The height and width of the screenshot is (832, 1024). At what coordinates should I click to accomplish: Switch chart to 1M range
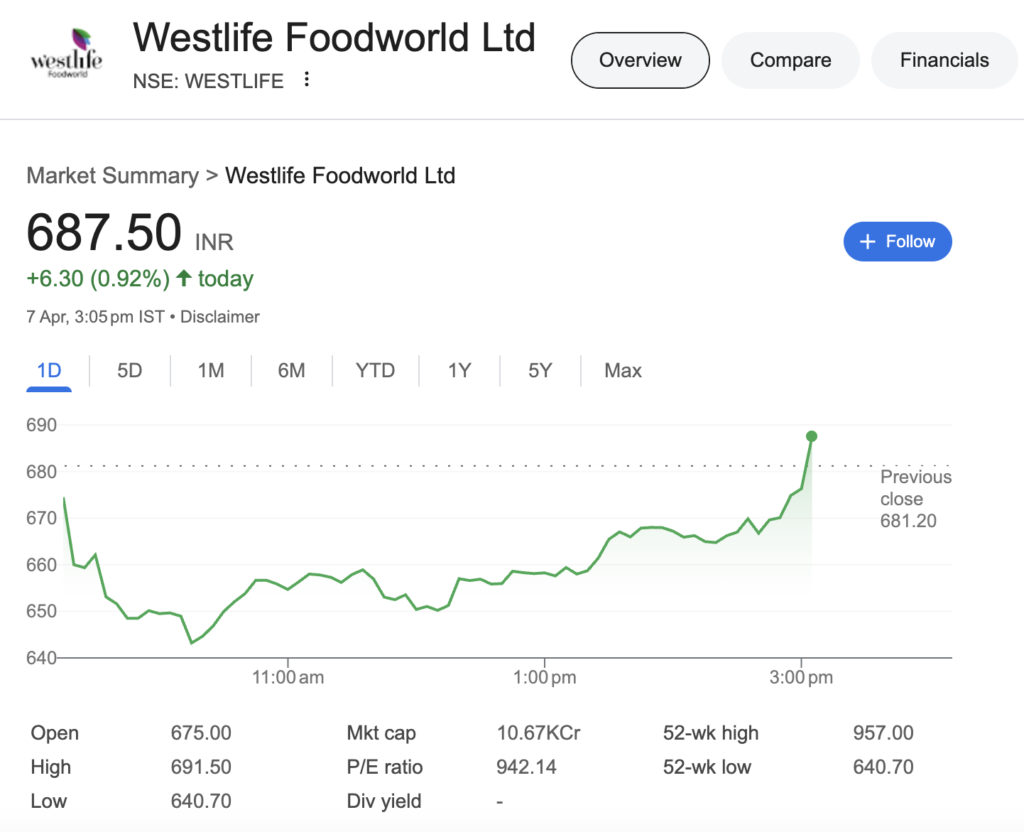coord(211,371)
